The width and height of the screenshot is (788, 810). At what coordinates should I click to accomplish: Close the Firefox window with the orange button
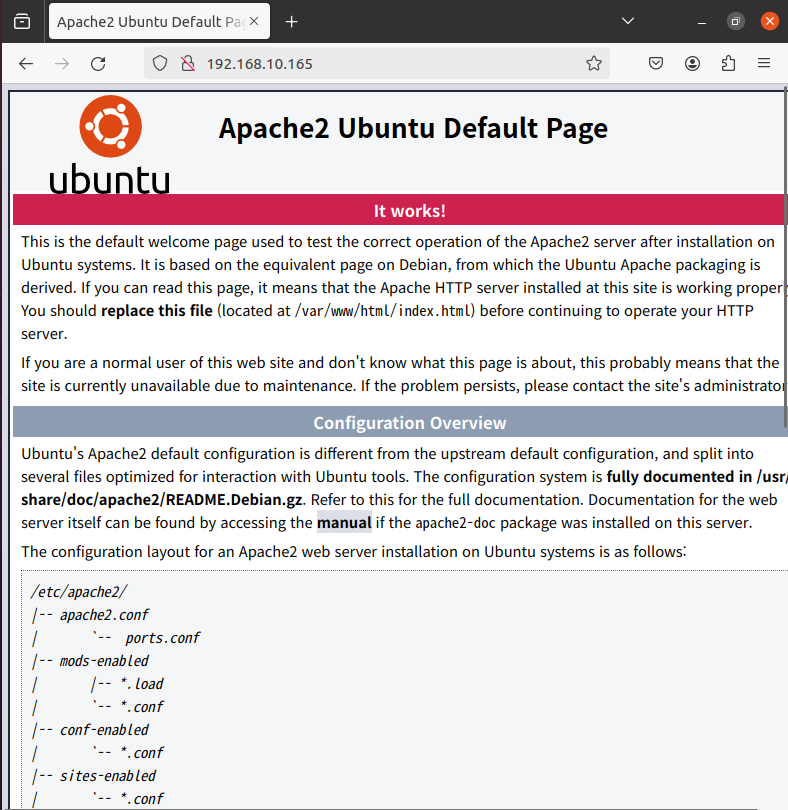click(769, 21)
